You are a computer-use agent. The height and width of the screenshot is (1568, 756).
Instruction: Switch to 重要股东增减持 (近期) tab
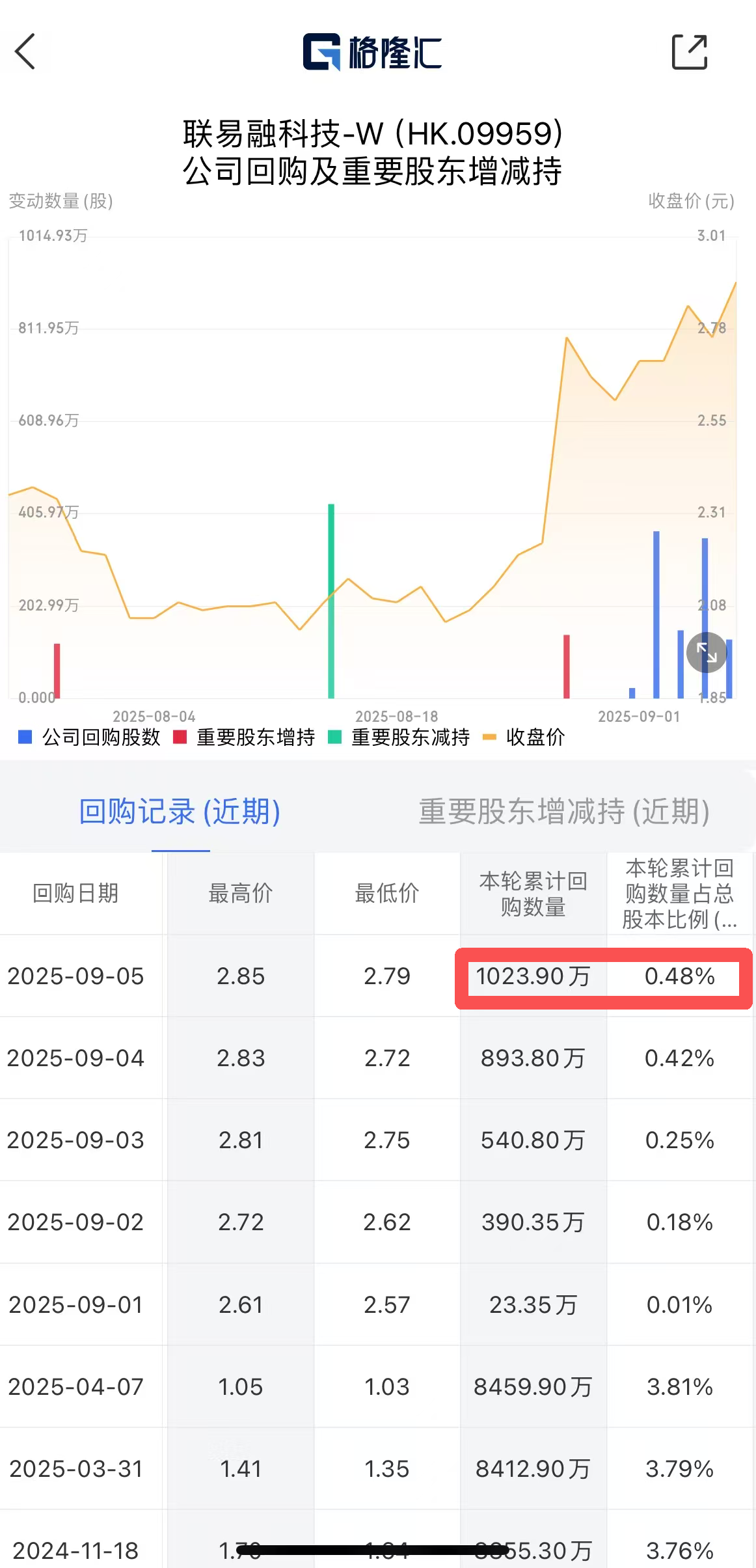point(564,811)
